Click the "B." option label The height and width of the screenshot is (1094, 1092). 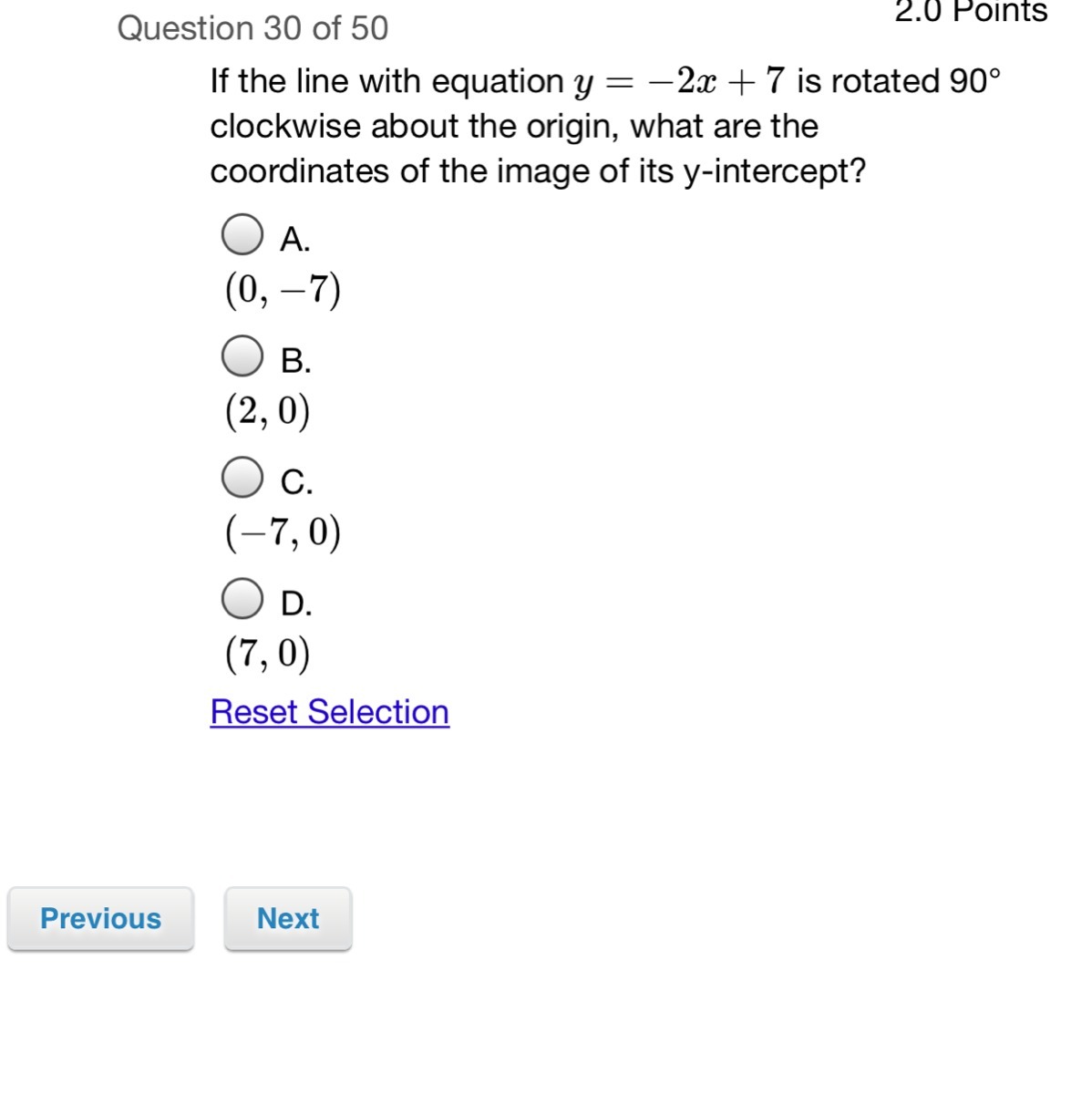pyautogui.click(x=296, y=361)
